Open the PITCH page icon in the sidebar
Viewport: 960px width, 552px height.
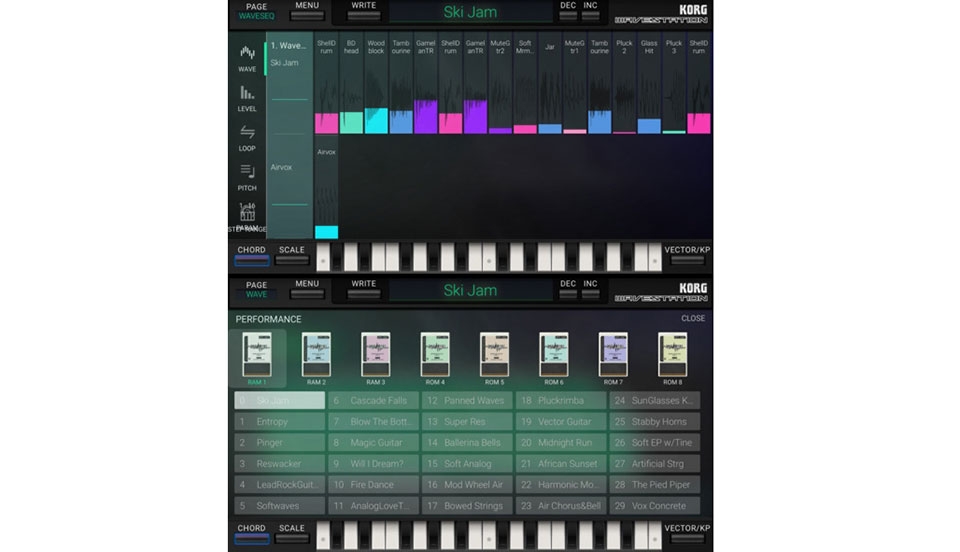click(x=247, y=177)
